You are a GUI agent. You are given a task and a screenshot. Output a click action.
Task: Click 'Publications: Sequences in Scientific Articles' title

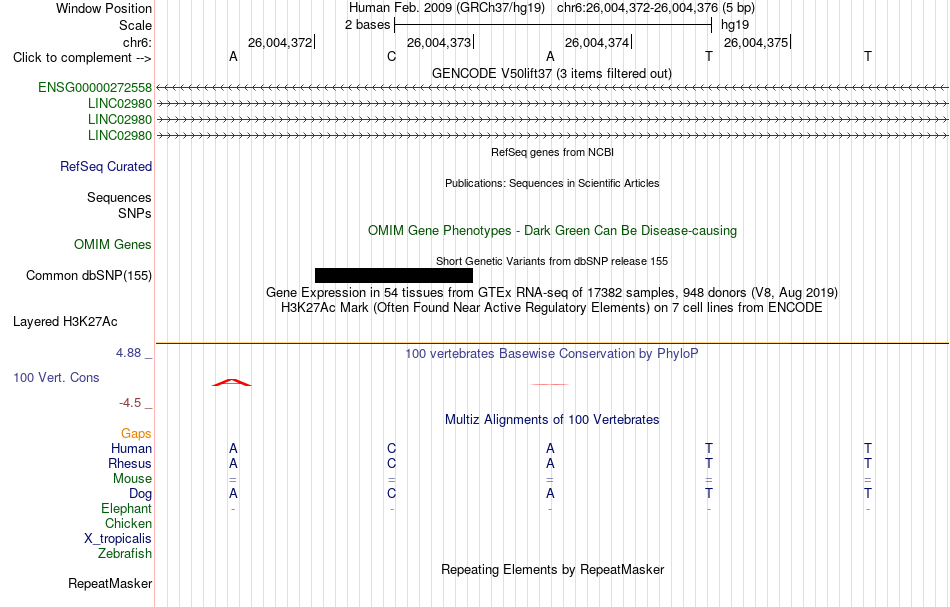point(552,183)
